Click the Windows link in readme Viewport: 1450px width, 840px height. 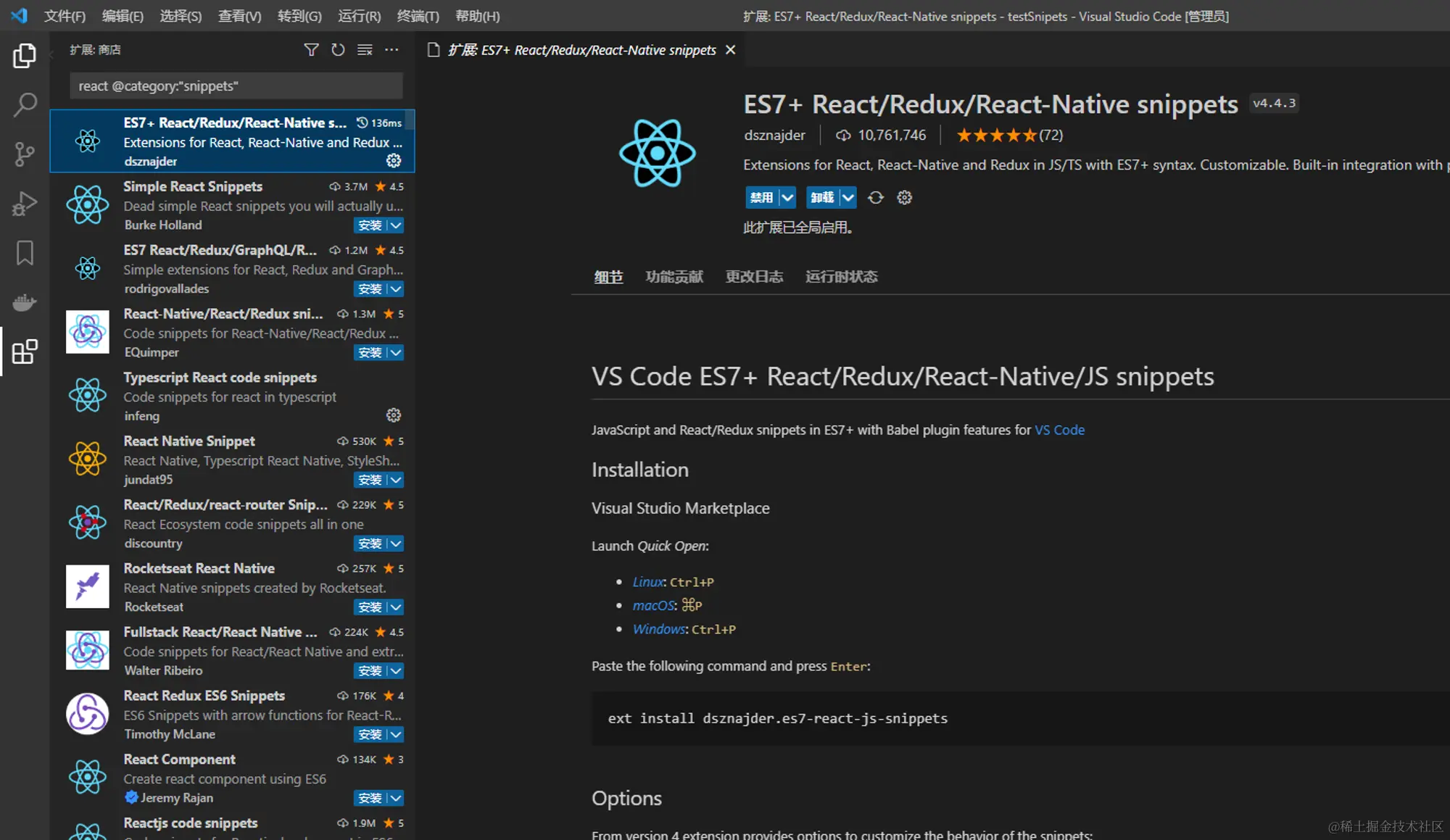point(658,629)
